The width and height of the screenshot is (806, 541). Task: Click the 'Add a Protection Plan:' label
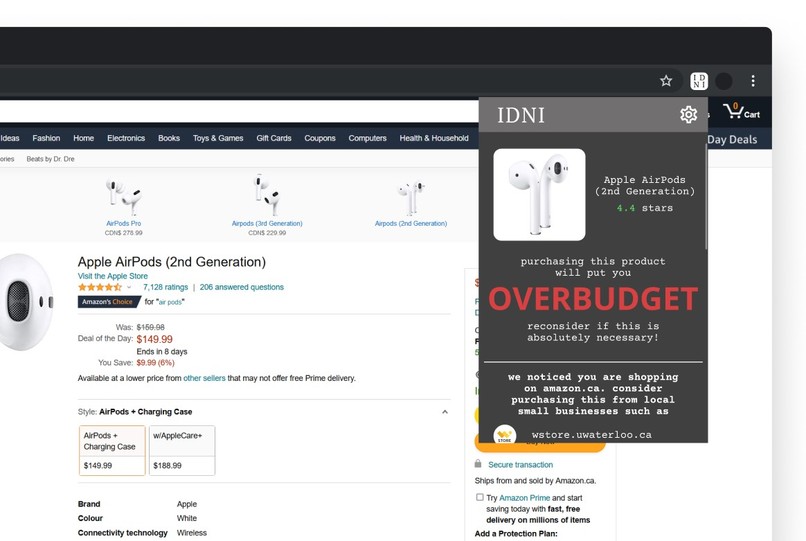pyautogui.click(x=516, y=534)
